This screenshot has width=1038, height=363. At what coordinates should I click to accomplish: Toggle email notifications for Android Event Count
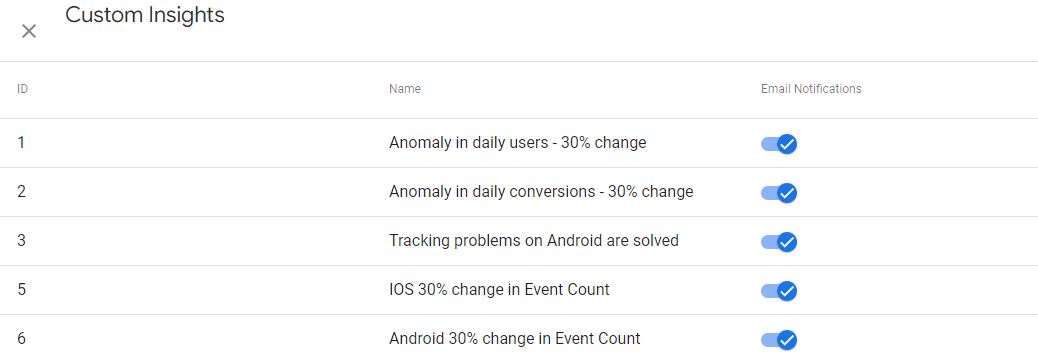(778, 340)
